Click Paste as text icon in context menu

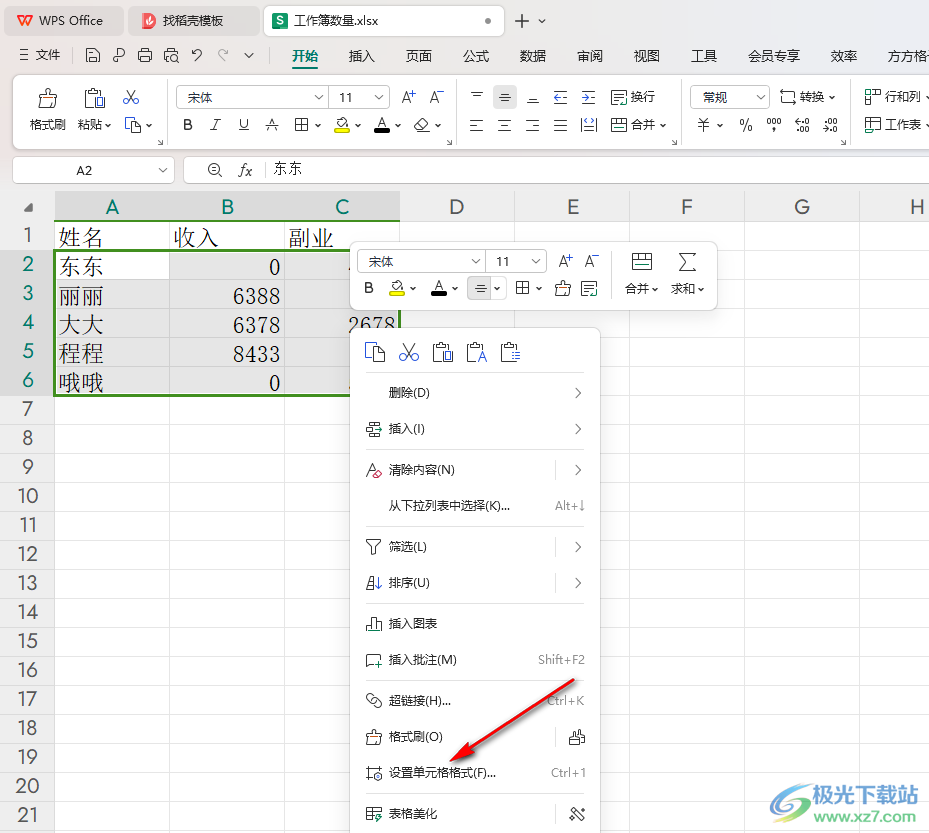(x=477, y=353)
